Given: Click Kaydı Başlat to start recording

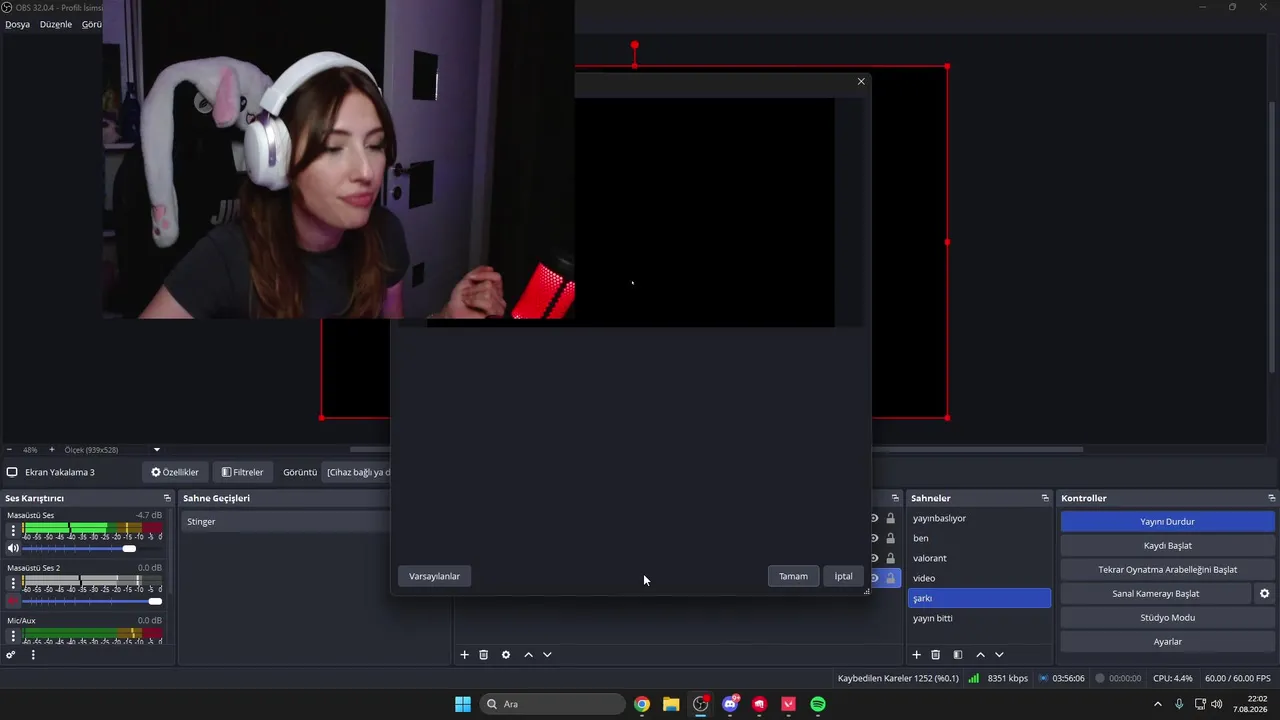Looking at the screenshot, I should [x=1168, y=546].
